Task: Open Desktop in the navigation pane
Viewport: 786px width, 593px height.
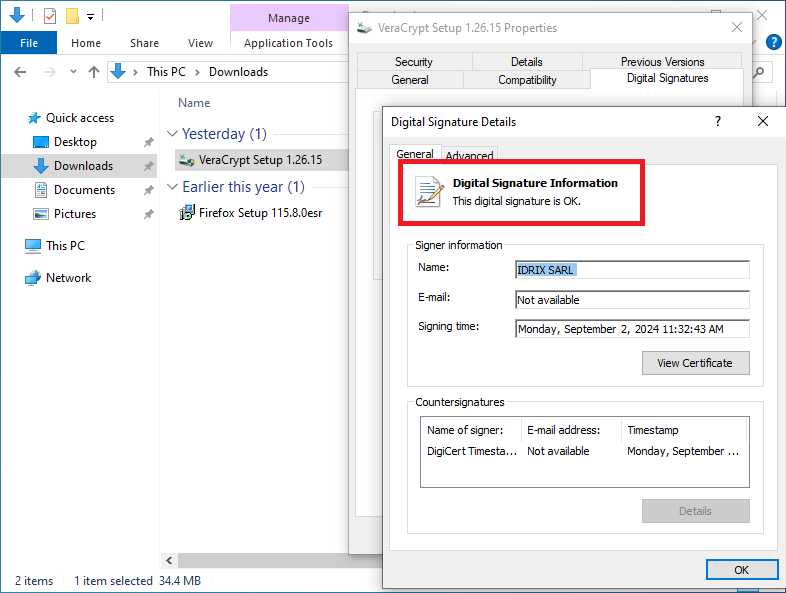Action: [x=75, y=142]
